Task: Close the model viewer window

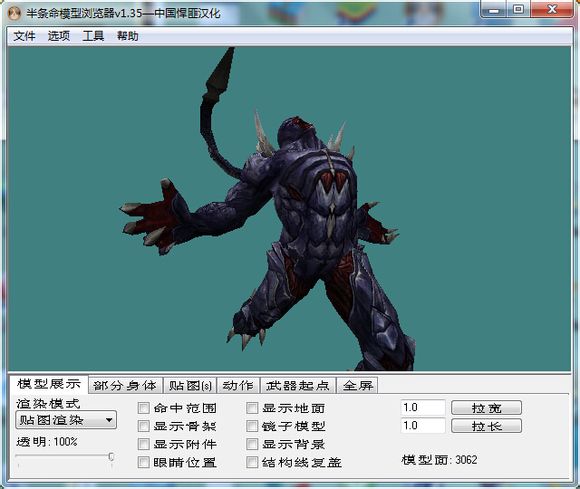Action: click(x=552, y=9)
